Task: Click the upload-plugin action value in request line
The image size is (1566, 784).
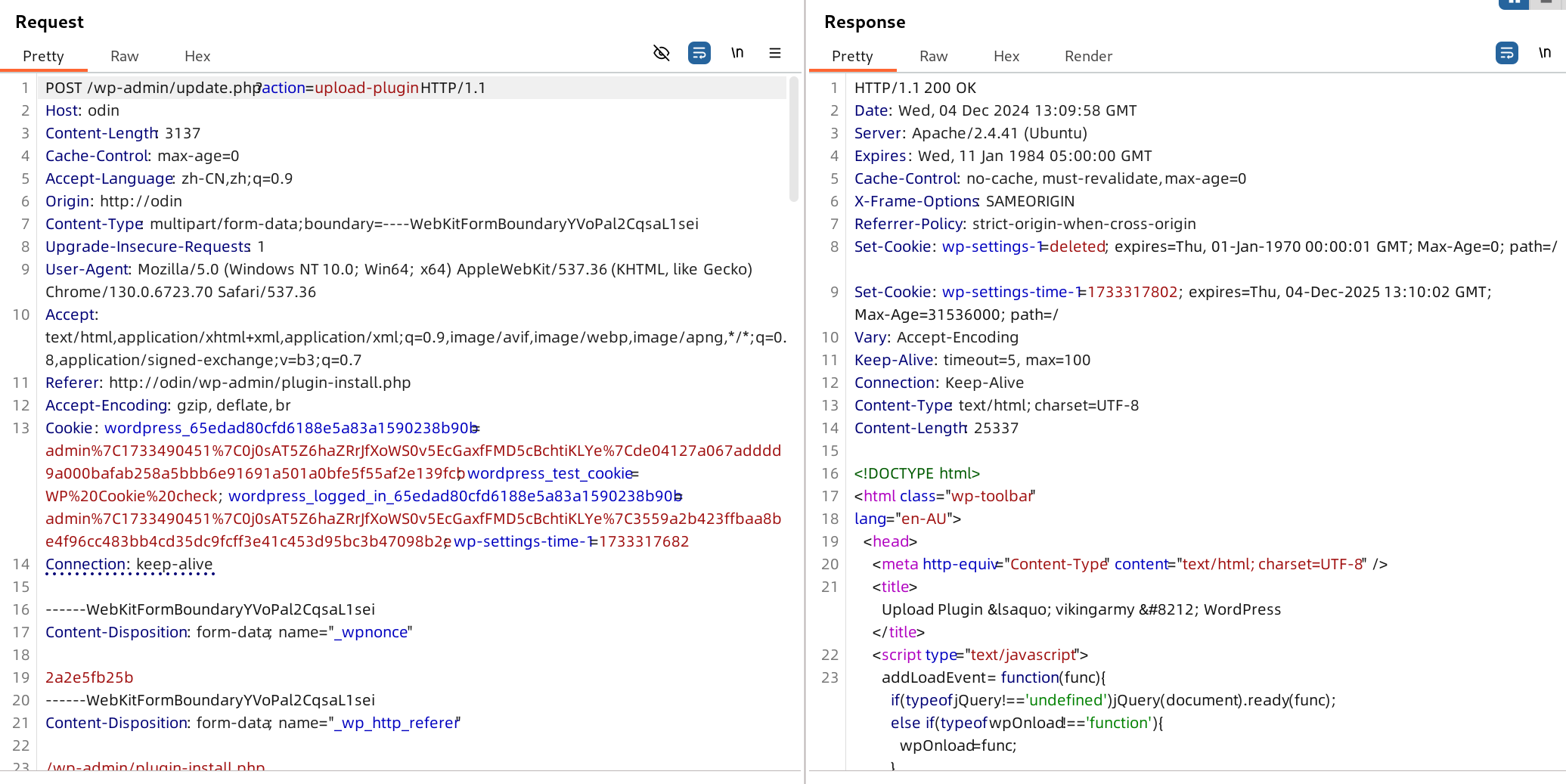Action: tap(367, 88)
